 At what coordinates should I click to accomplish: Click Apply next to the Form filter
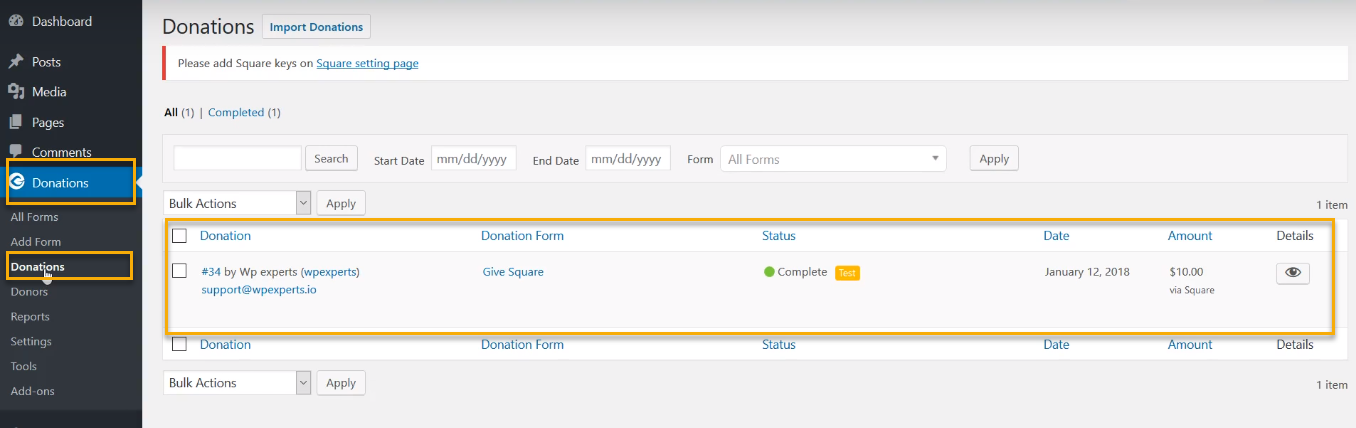pos(994,158)
